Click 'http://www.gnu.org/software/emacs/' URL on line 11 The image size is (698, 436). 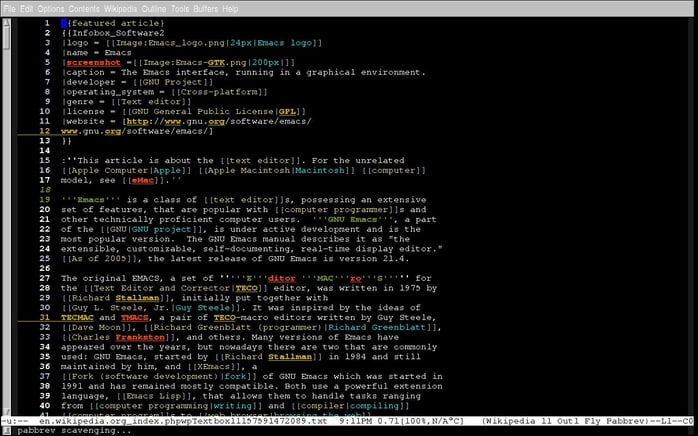219,121
